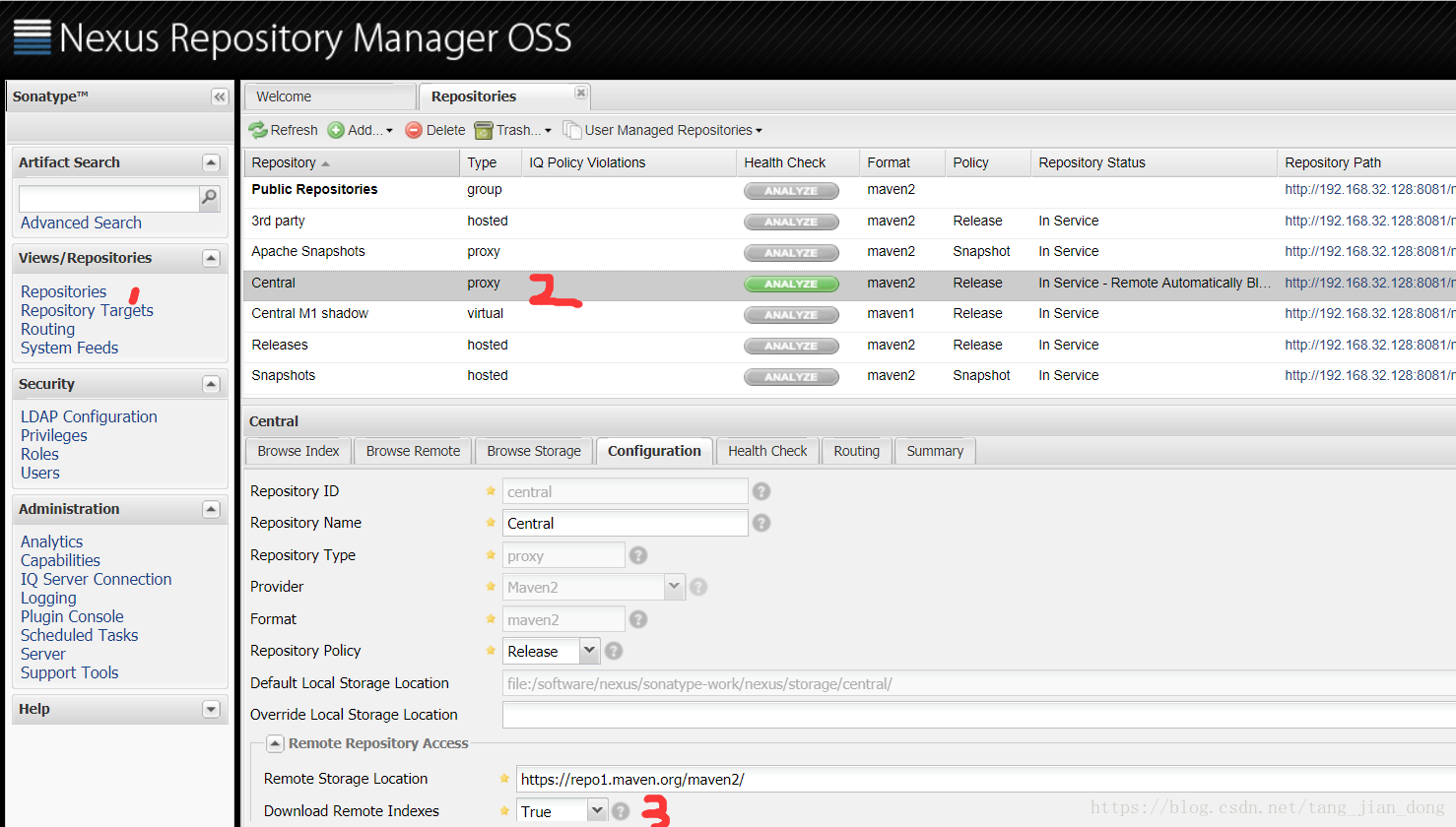This screenshot has width=1456, height=827.
Task: Click the Refresh toolbar icon
Action: [x=258, y=130]
